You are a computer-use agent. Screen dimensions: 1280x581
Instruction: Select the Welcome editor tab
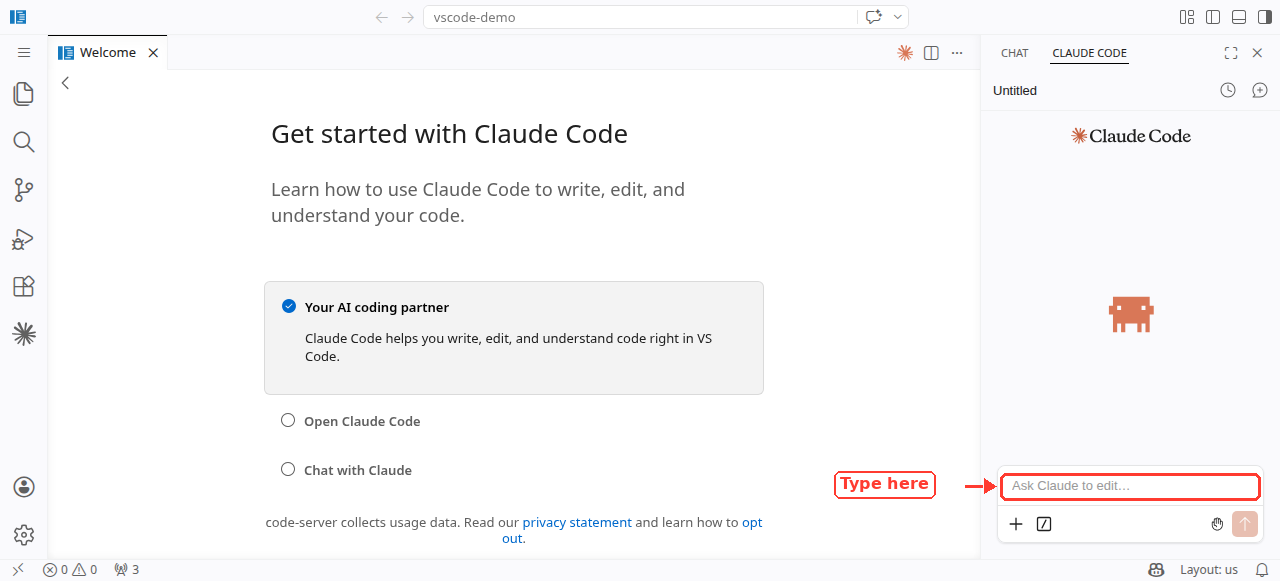click(x=108, y=53)
